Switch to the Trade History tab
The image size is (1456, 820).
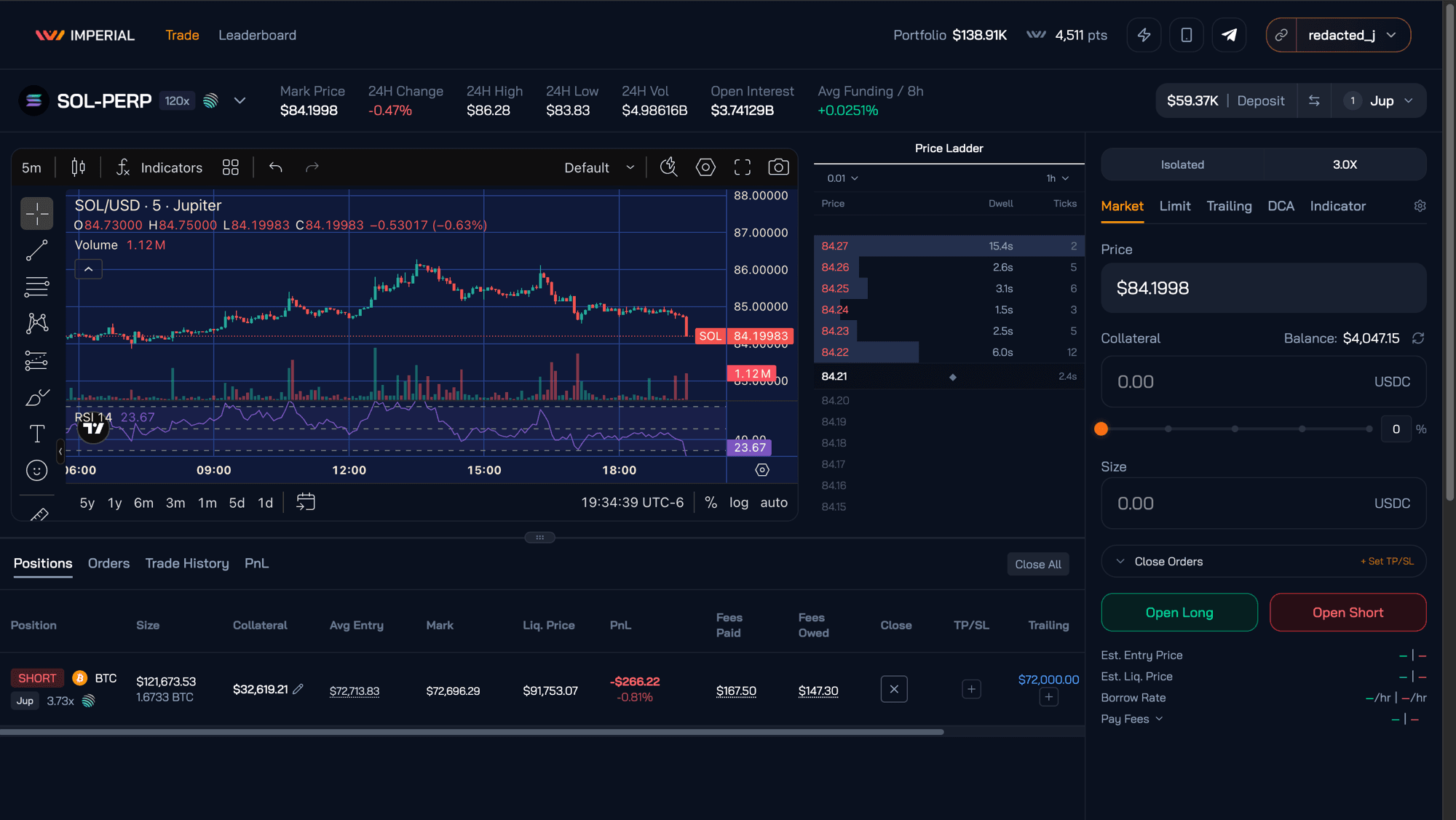187,562
